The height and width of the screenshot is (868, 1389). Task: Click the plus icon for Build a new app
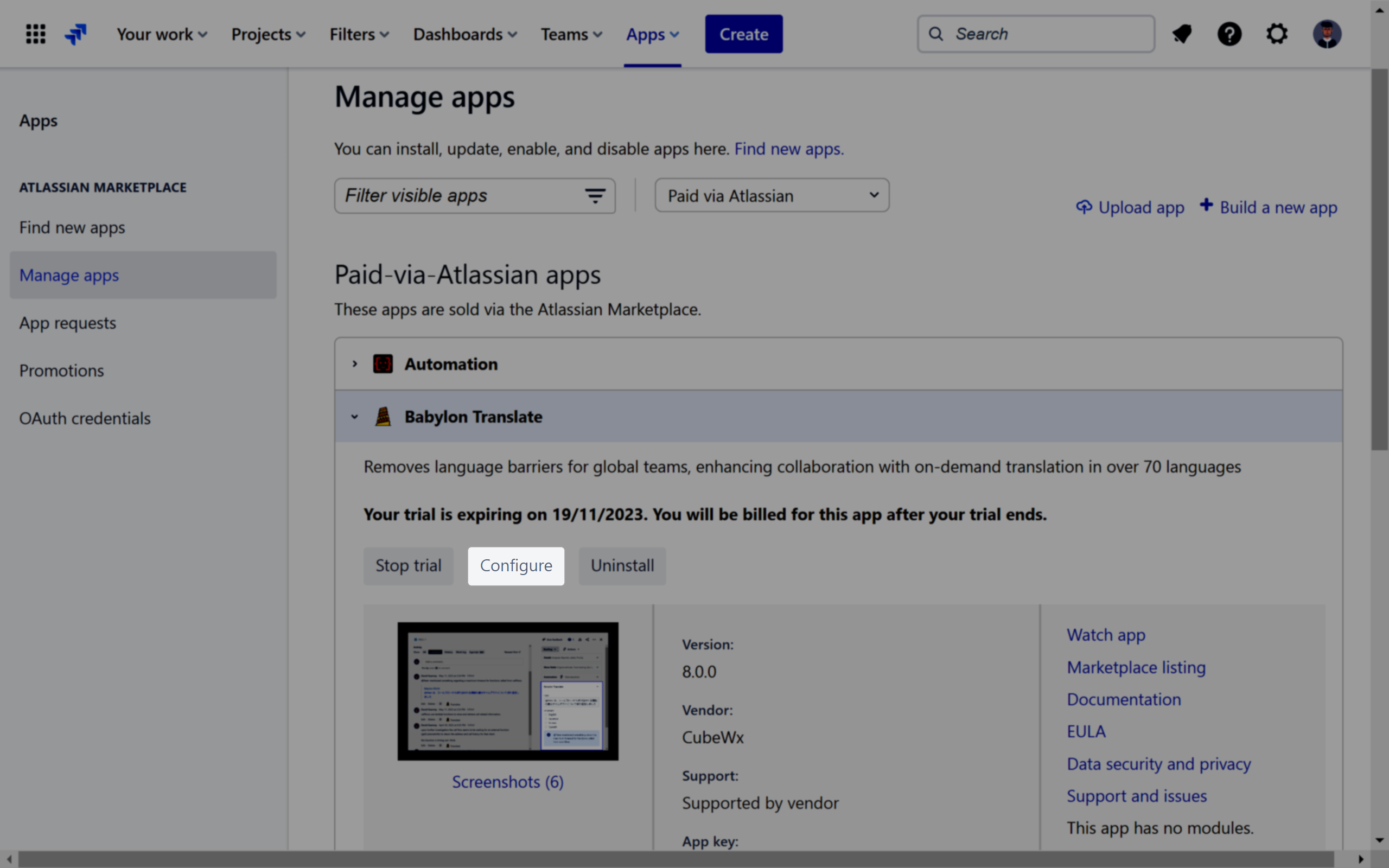tap(1207, 205)
